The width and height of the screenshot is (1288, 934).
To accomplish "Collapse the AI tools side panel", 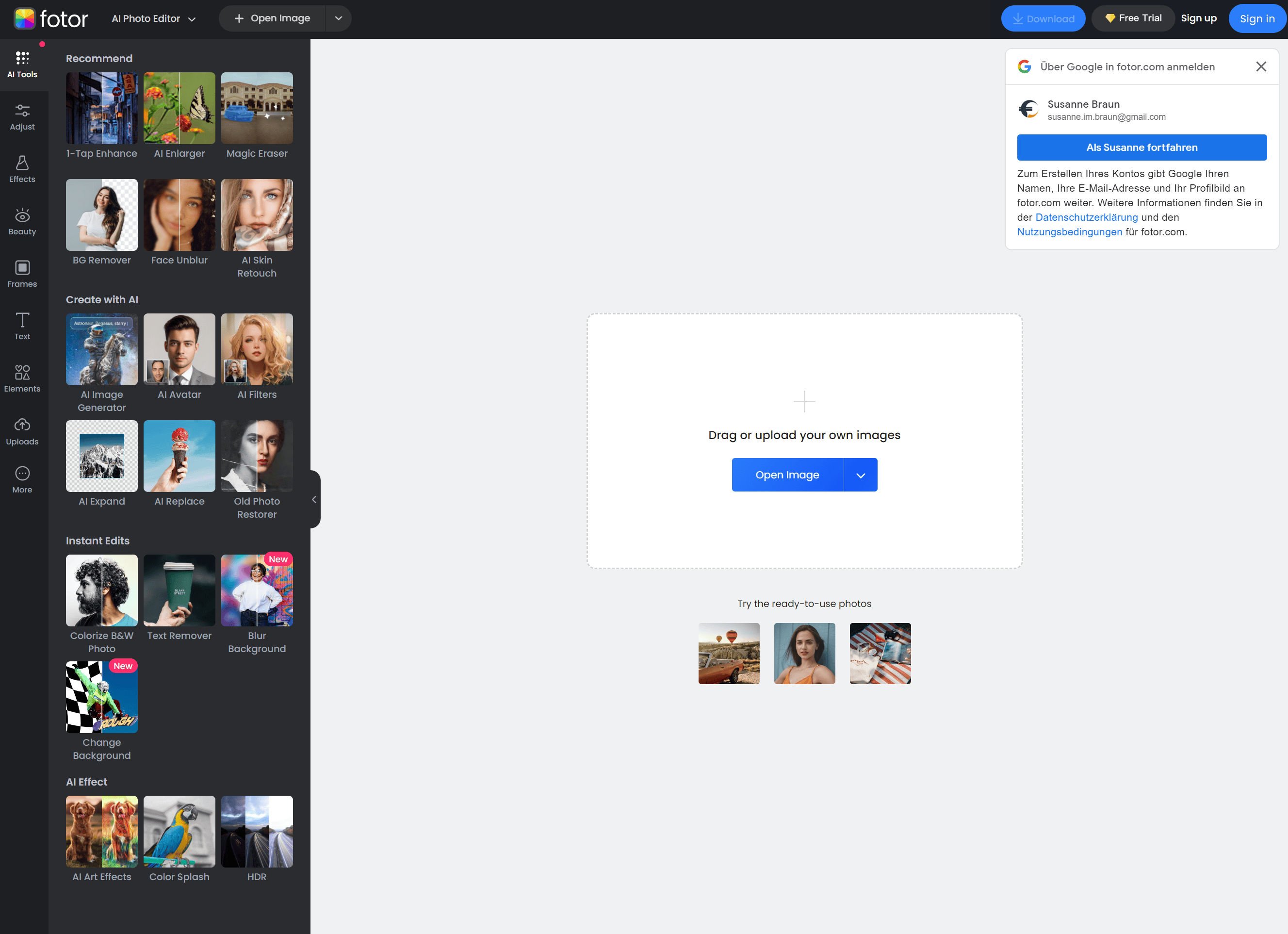I will (314, 499).
